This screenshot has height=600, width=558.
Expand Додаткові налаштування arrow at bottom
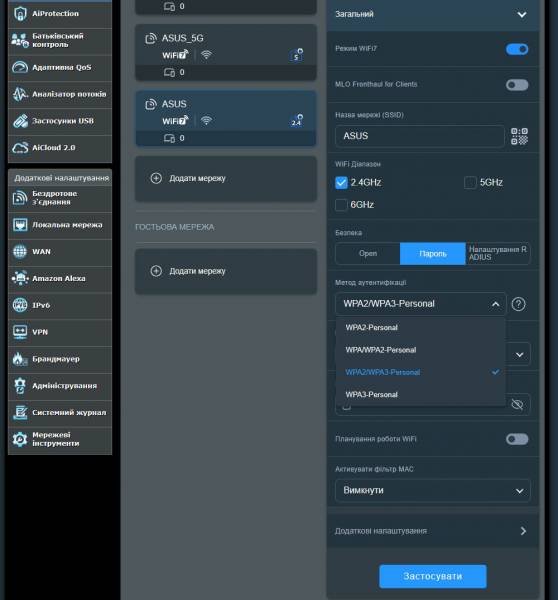click(x=523, y=531)
